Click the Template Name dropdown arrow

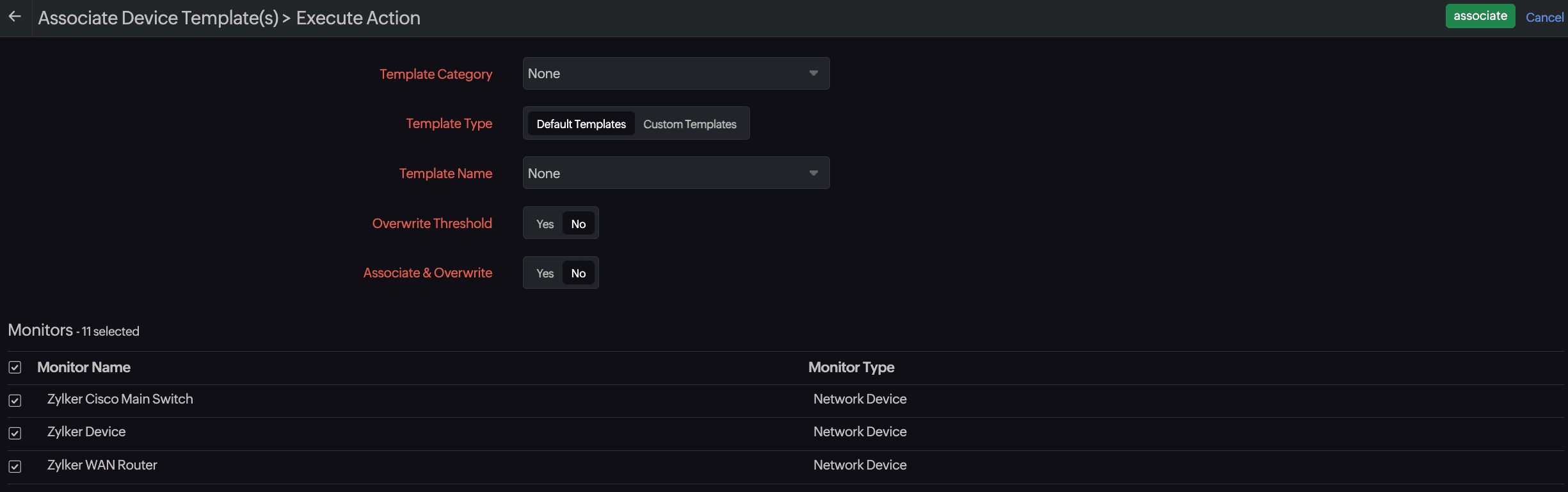pyautogui.click(x=813, y=173)
